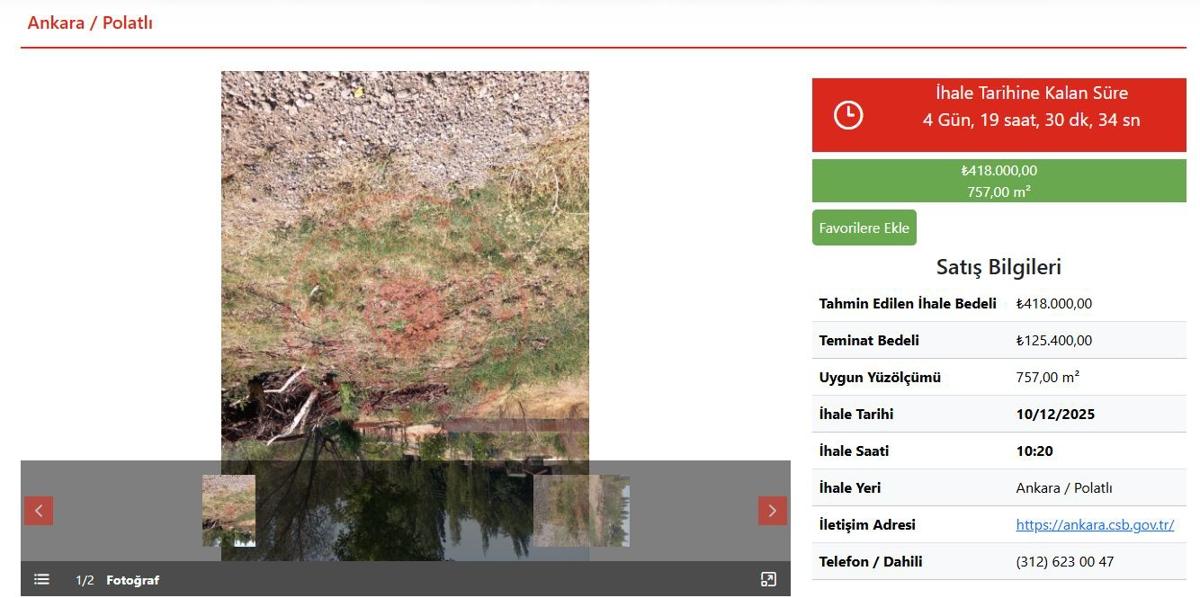Select the first photo thumbnail
This screenshot has width=1200, height=598.
pyautogui.click(x=229, y=510)
